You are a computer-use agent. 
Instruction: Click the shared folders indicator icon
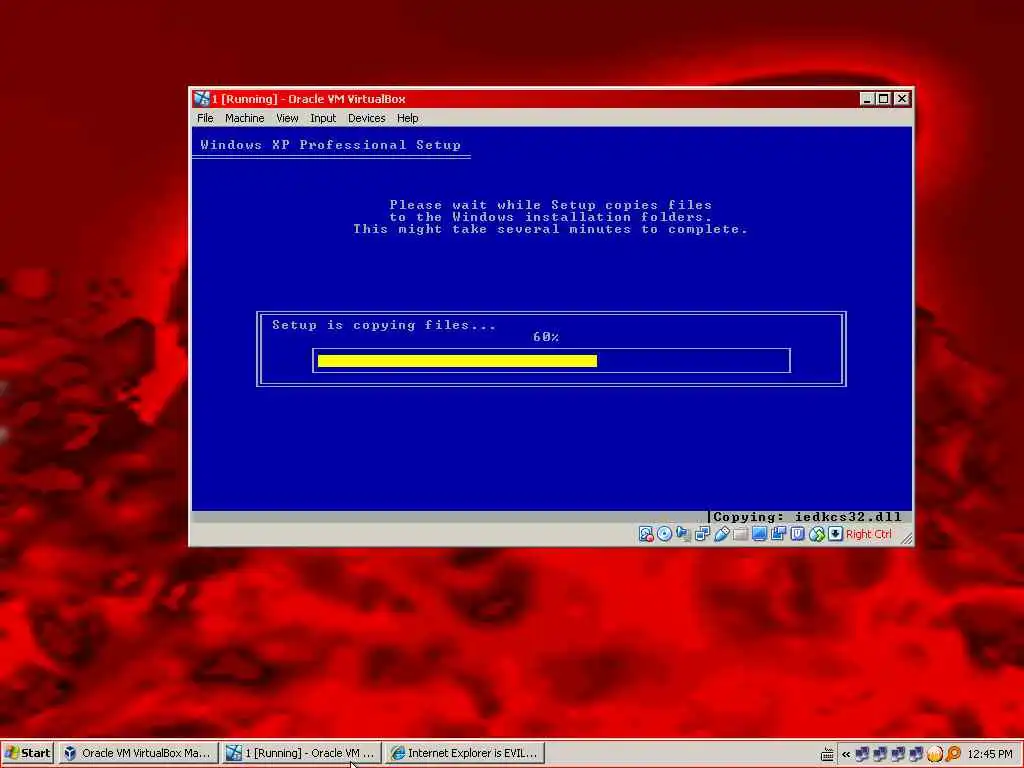pos(740,534)
